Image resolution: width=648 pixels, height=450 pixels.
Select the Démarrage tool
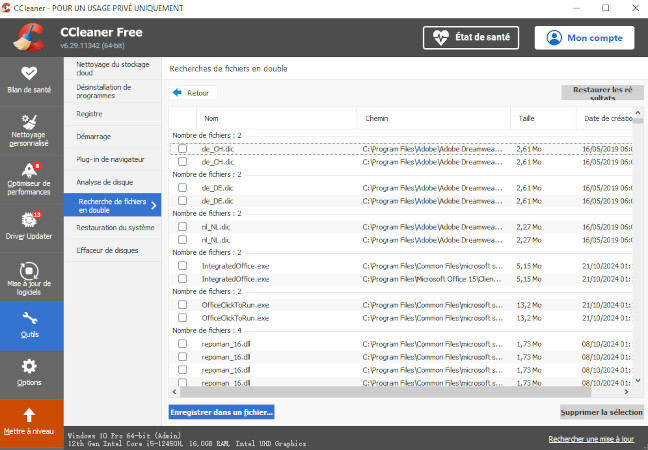pos(112,137)
